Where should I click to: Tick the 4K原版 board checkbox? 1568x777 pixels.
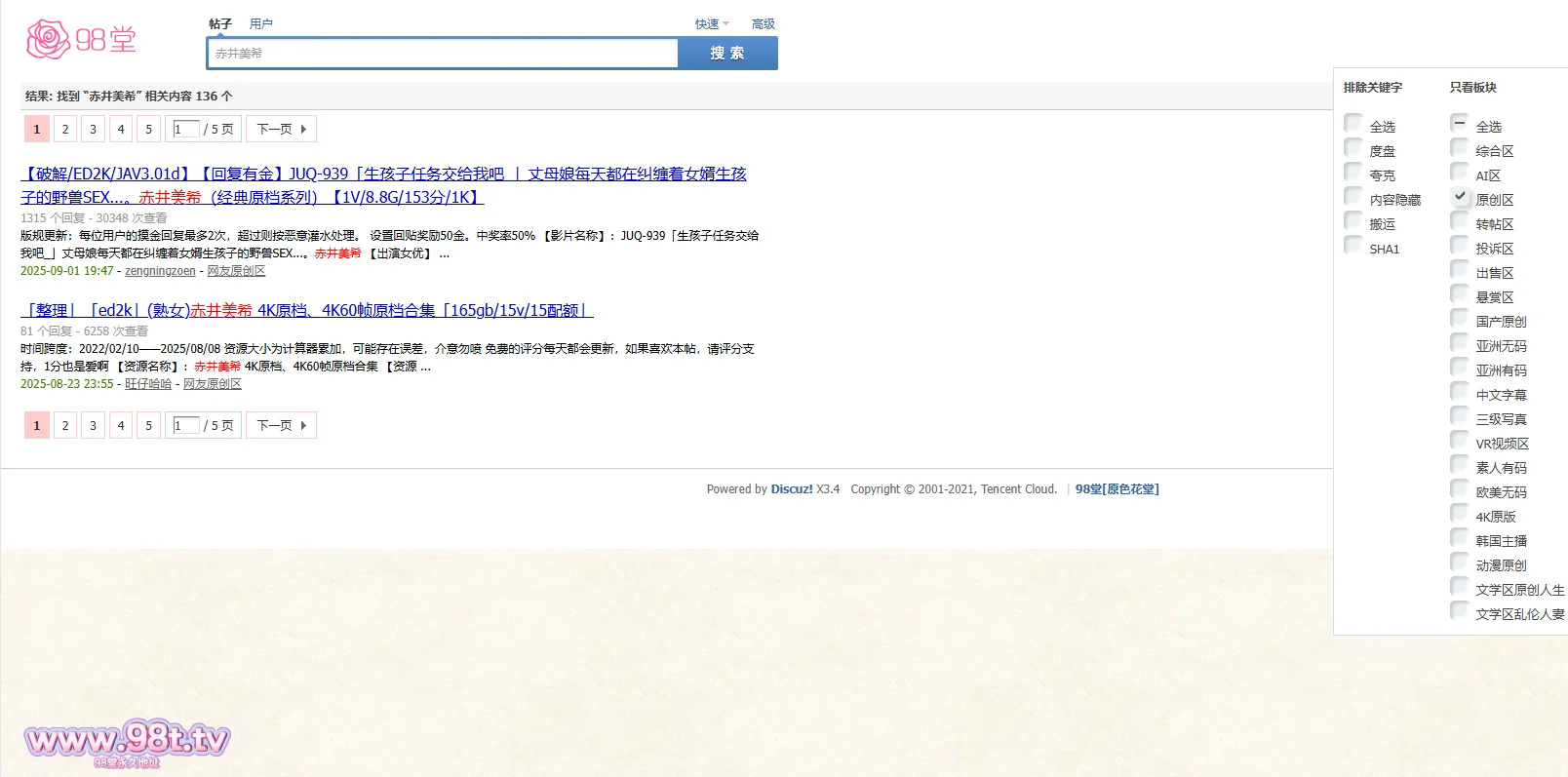click(1460, 514)
